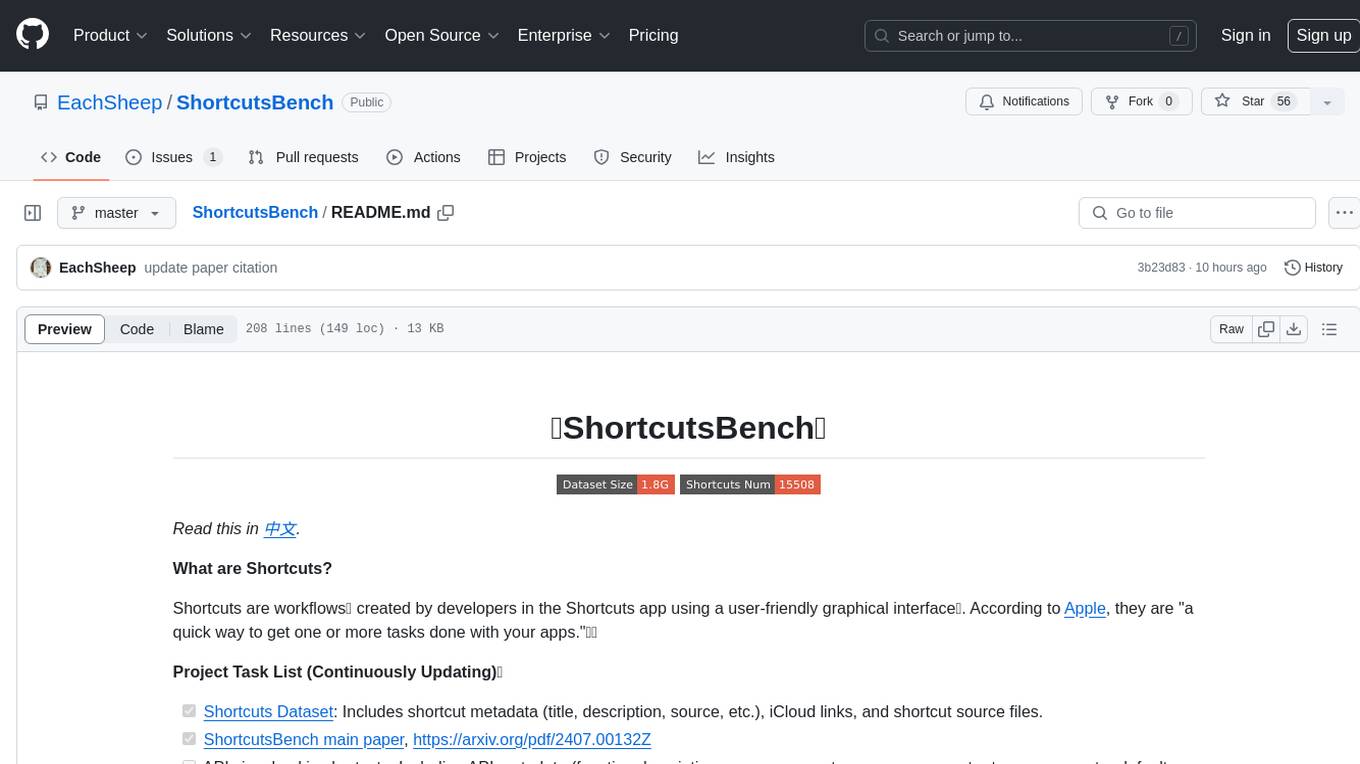Switch to the Insights tab
This screenshot has width=1360, height=764.
tap(736, 157)
